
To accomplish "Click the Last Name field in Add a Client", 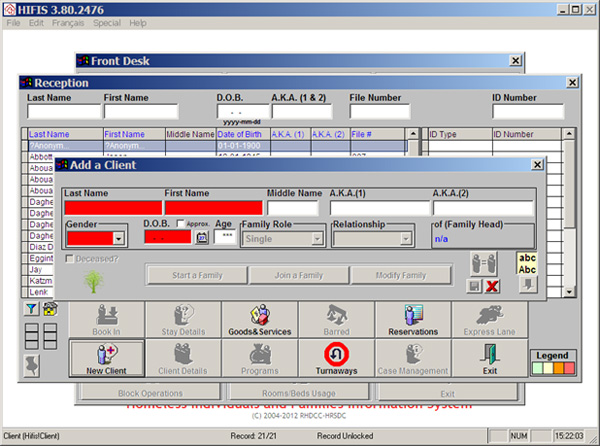I will [112, 208].
